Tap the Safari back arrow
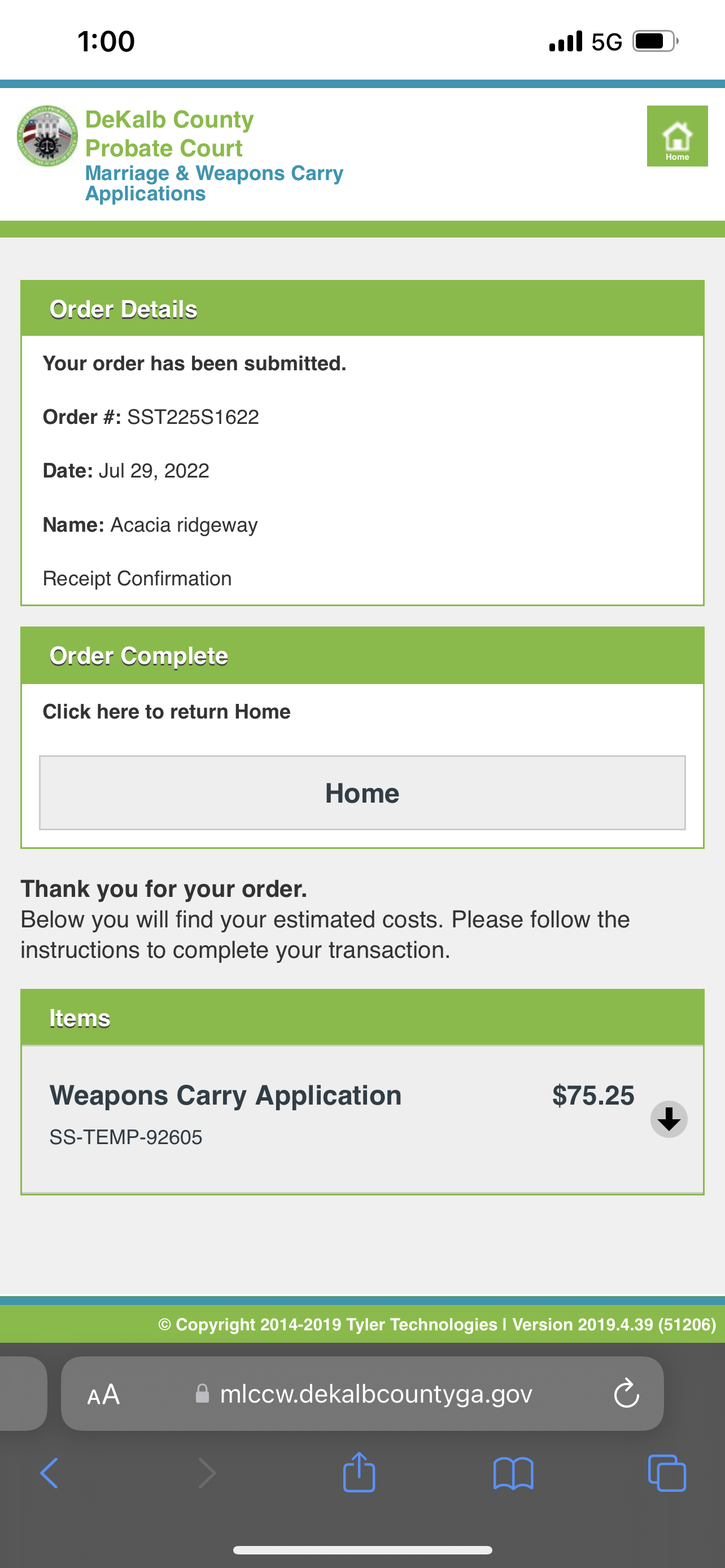Viewport: 725px width, 1568px height. pyautogui.click(x=49, y=1473)
